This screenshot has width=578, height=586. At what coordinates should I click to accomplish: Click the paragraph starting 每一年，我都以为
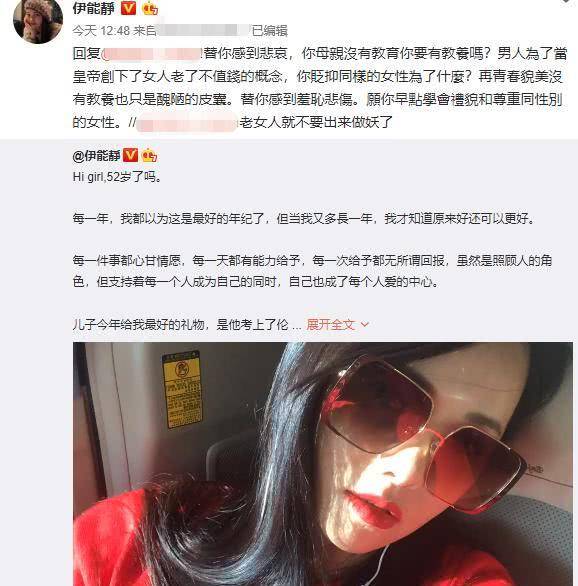(x=304, y=218)
